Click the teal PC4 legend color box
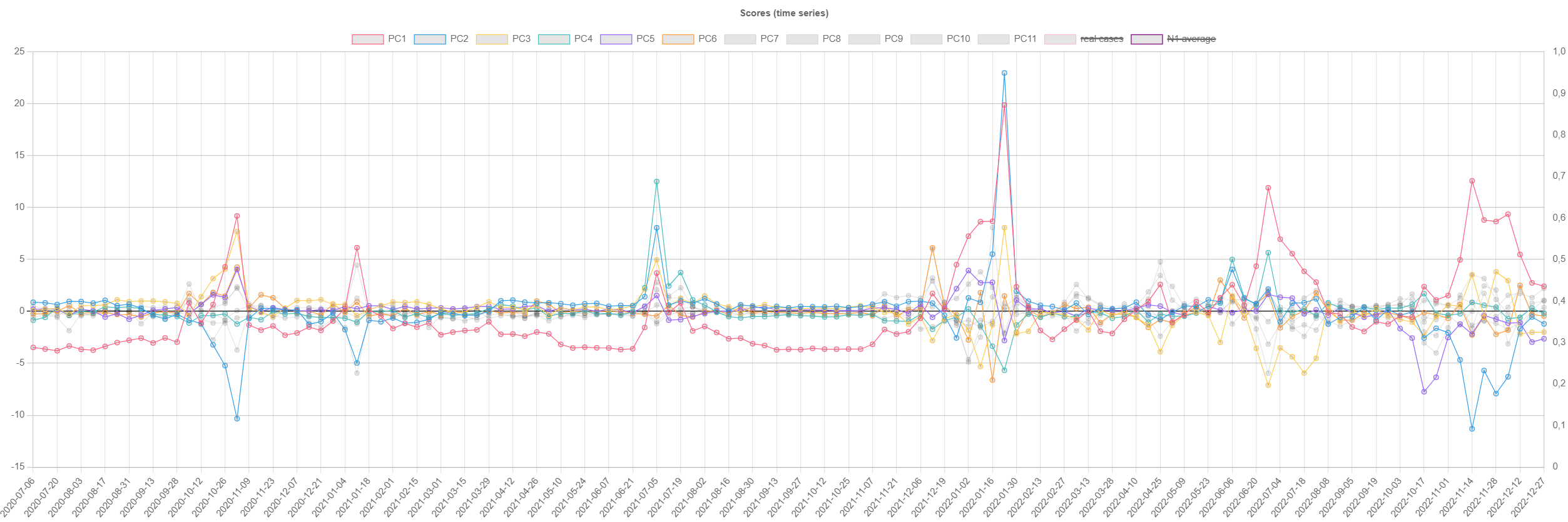 [x=554, y=39]
